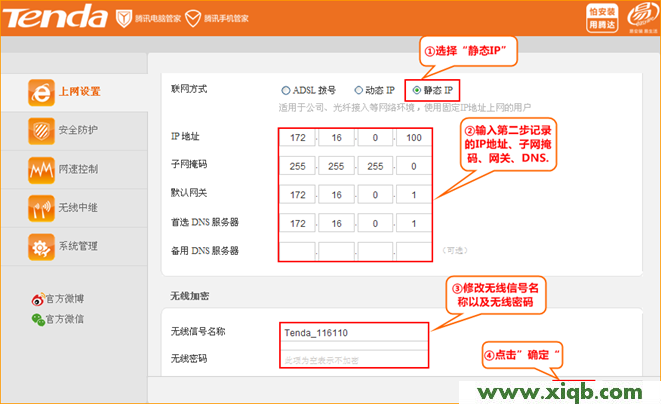This screenshot has width=661, height=404.
Task: Click the 无线信号名称 text field
Action: 354,333
